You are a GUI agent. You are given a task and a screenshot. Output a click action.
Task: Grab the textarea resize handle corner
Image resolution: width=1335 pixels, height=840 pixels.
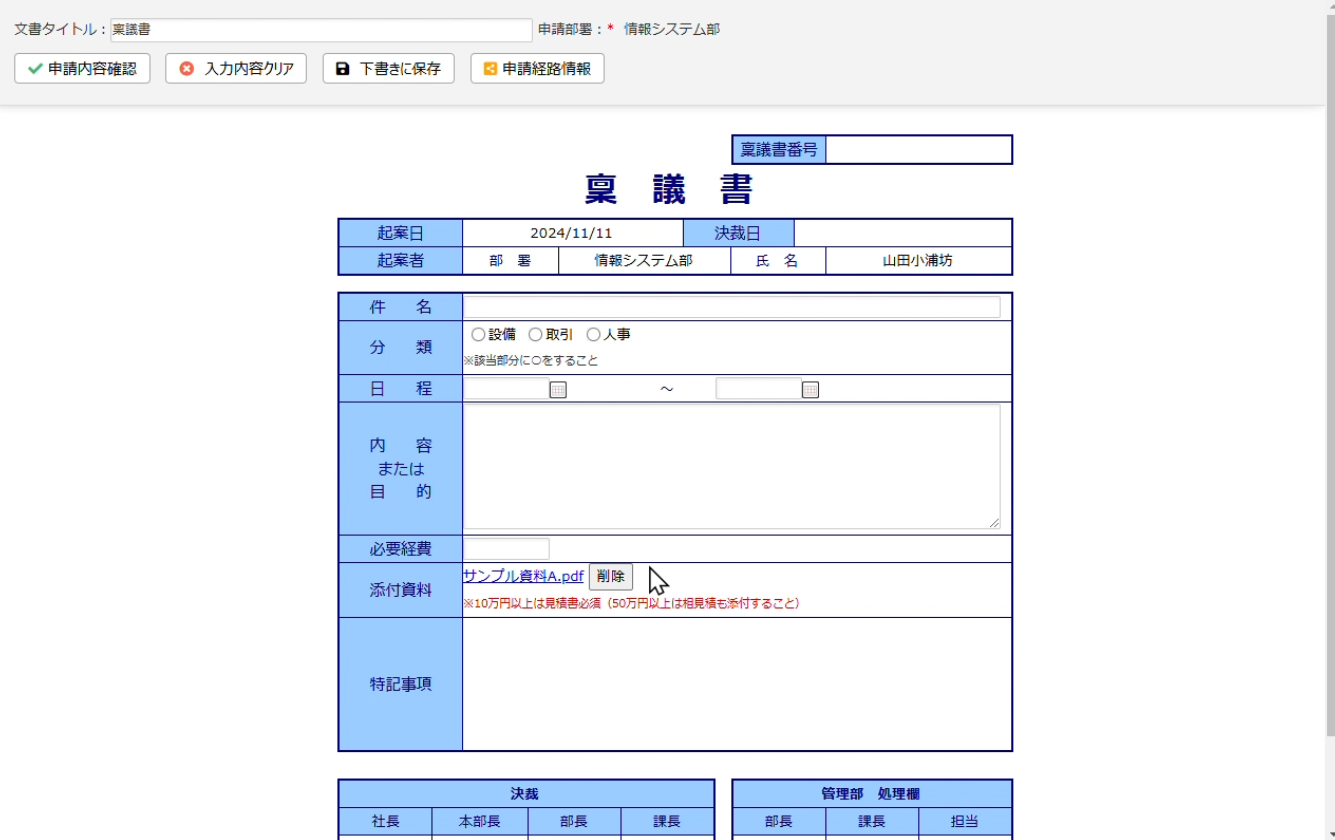[994, 523]
